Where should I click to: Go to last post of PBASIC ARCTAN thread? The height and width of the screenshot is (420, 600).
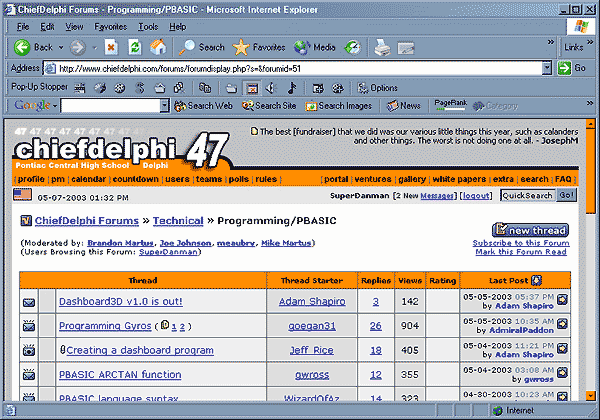coord(562,373)
